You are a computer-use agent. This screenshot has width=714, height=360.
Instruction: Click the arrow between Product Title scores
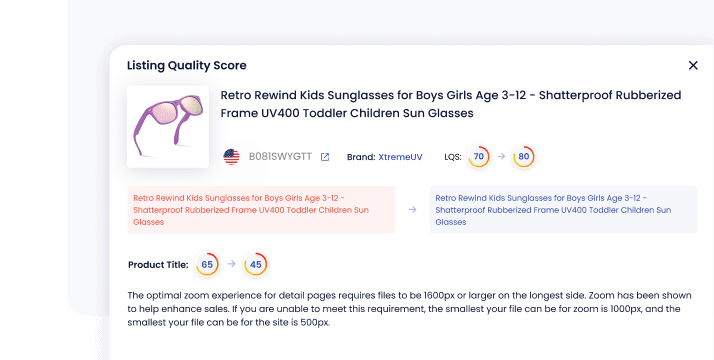point(231,264)
